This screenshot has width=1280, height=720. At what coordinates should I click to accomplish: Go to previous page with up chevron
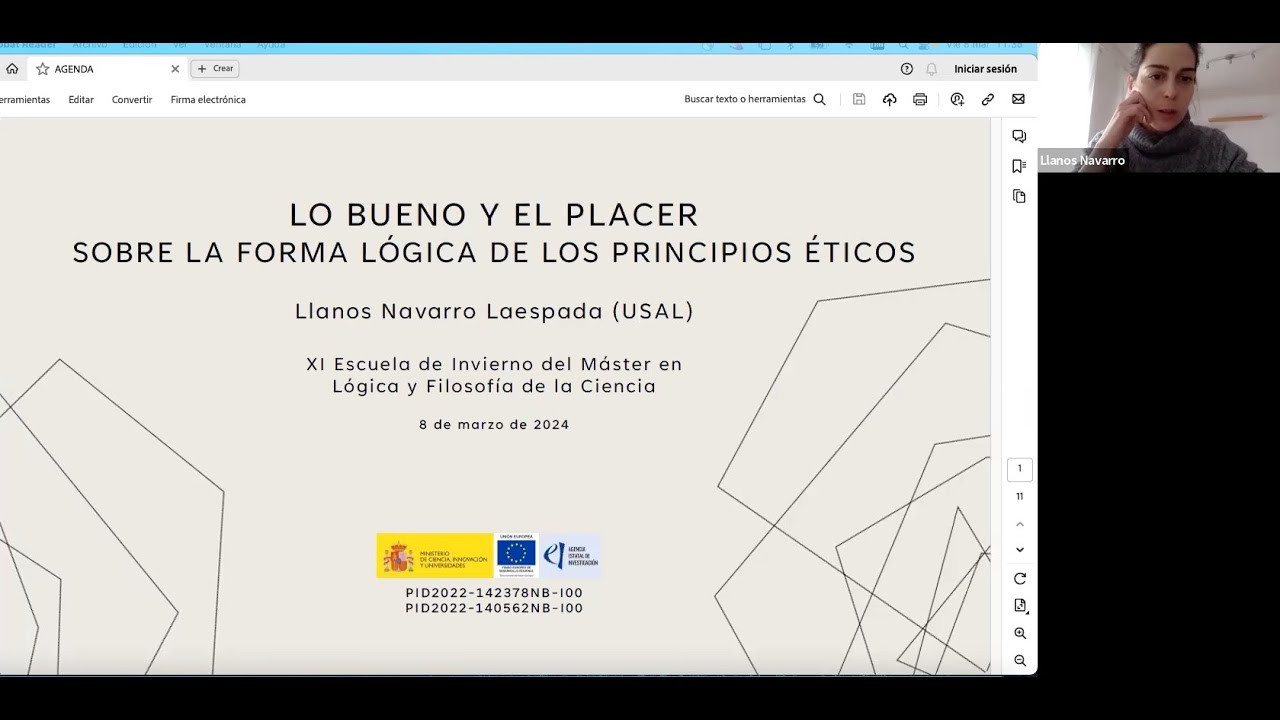[x=1020, y=524]
